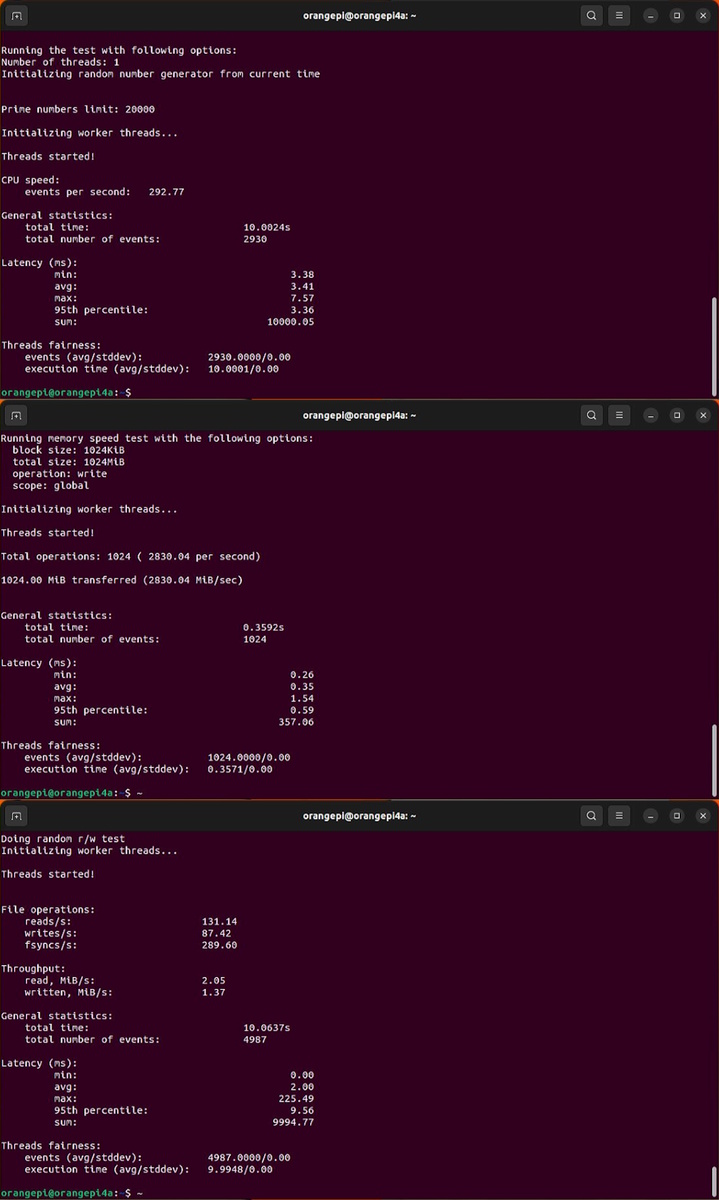Screen dimensions: 719x1200
Task: Close the CPU test terminal window
Action: point(701,16)
